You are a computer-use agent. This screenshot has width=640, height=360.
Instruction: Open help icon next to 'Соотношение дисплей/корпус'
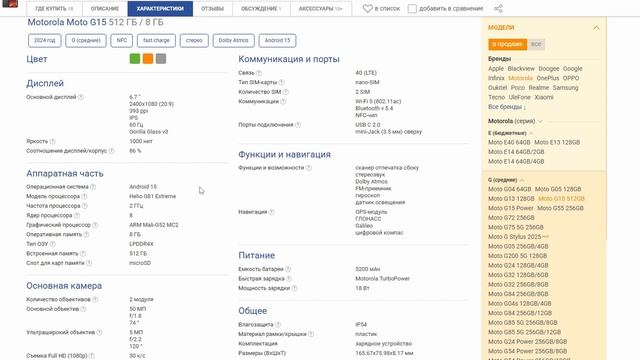click(111, 151)
